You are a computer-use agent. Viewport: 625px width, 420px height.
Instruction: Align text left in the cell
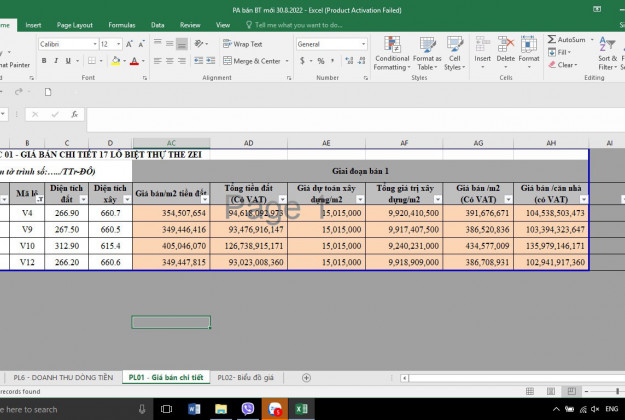tap(158, 61)
